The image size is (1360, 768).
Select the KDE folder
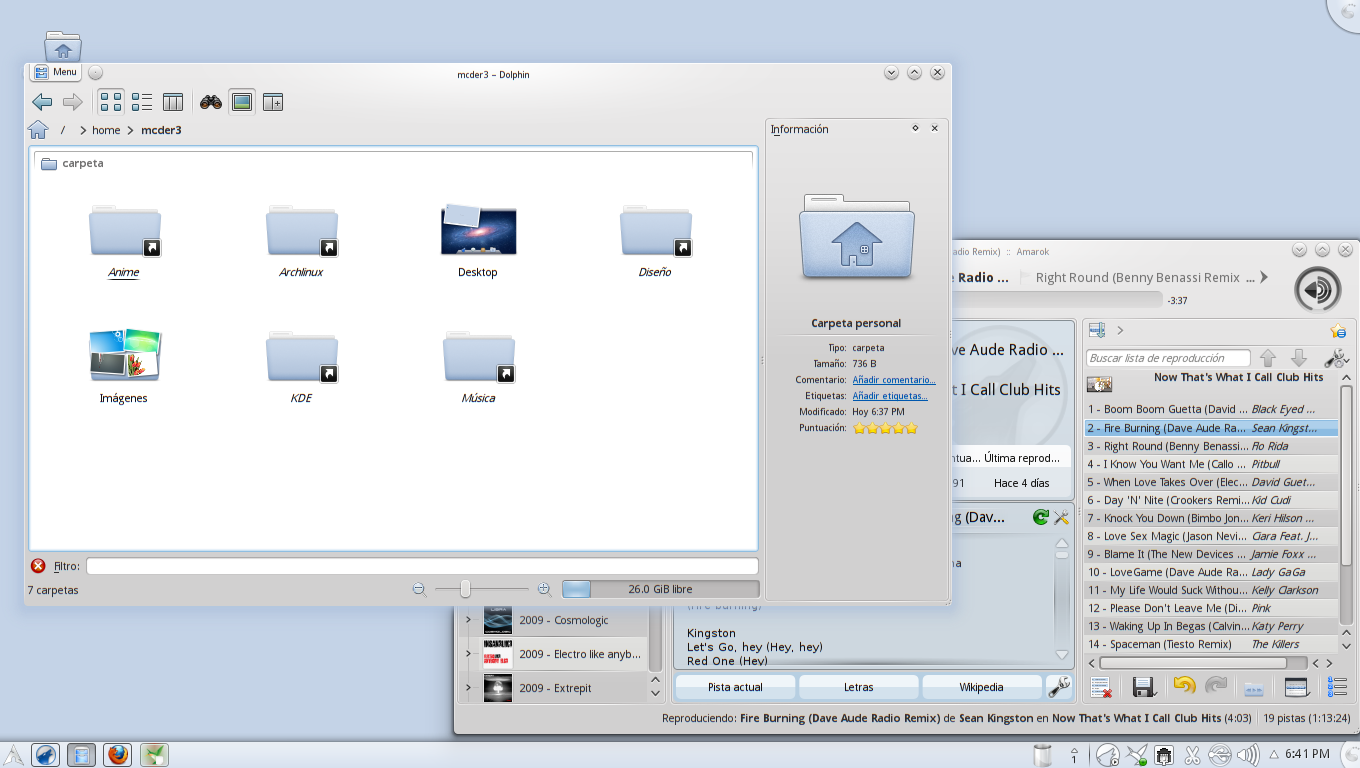301,367
